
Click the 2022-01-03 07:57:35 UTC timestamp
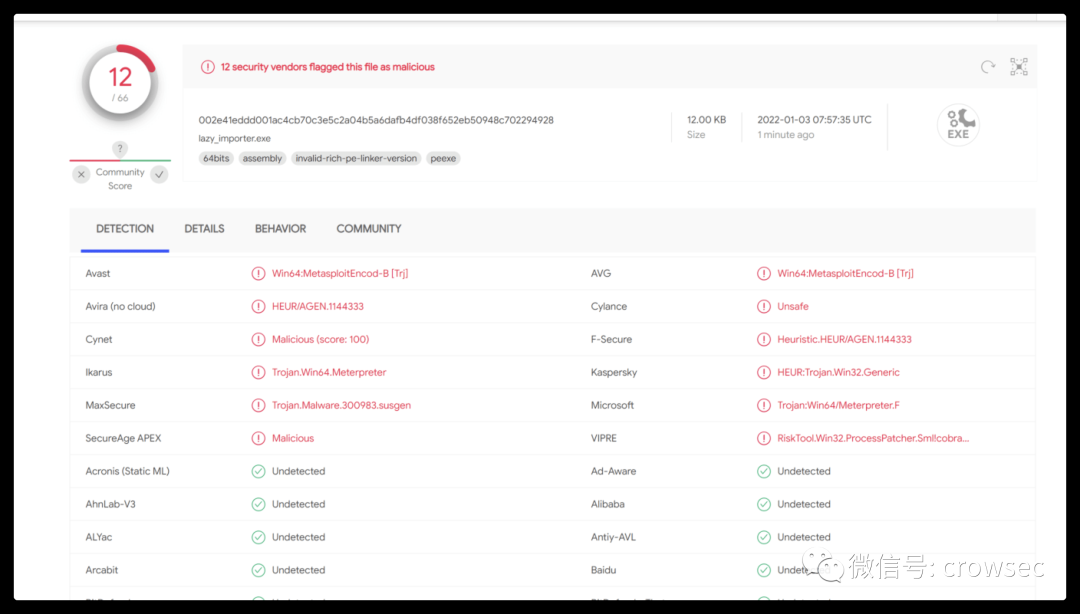[814, 120]
